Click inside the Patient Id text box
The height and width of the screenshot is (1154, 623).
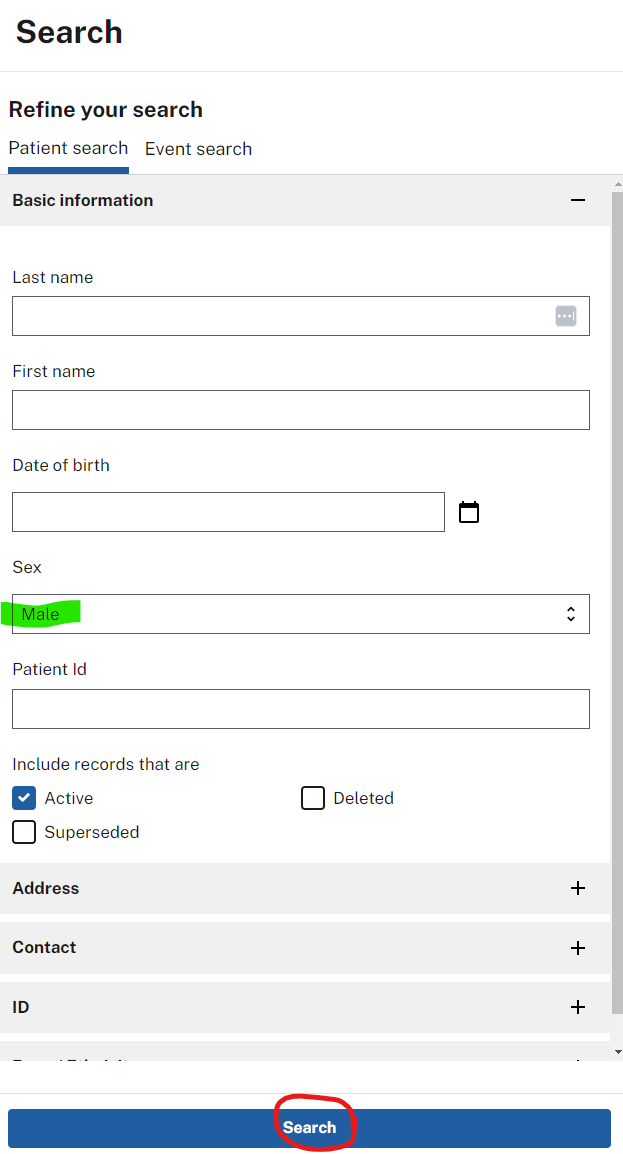(300, 709)
